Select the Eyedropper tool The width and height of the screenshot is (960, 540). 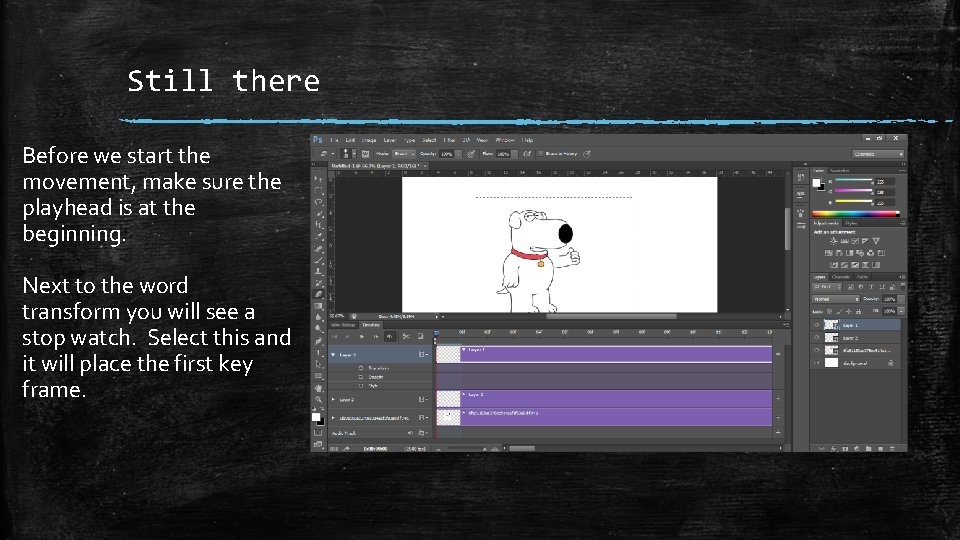pyautogui.click(x=319, y=236)
